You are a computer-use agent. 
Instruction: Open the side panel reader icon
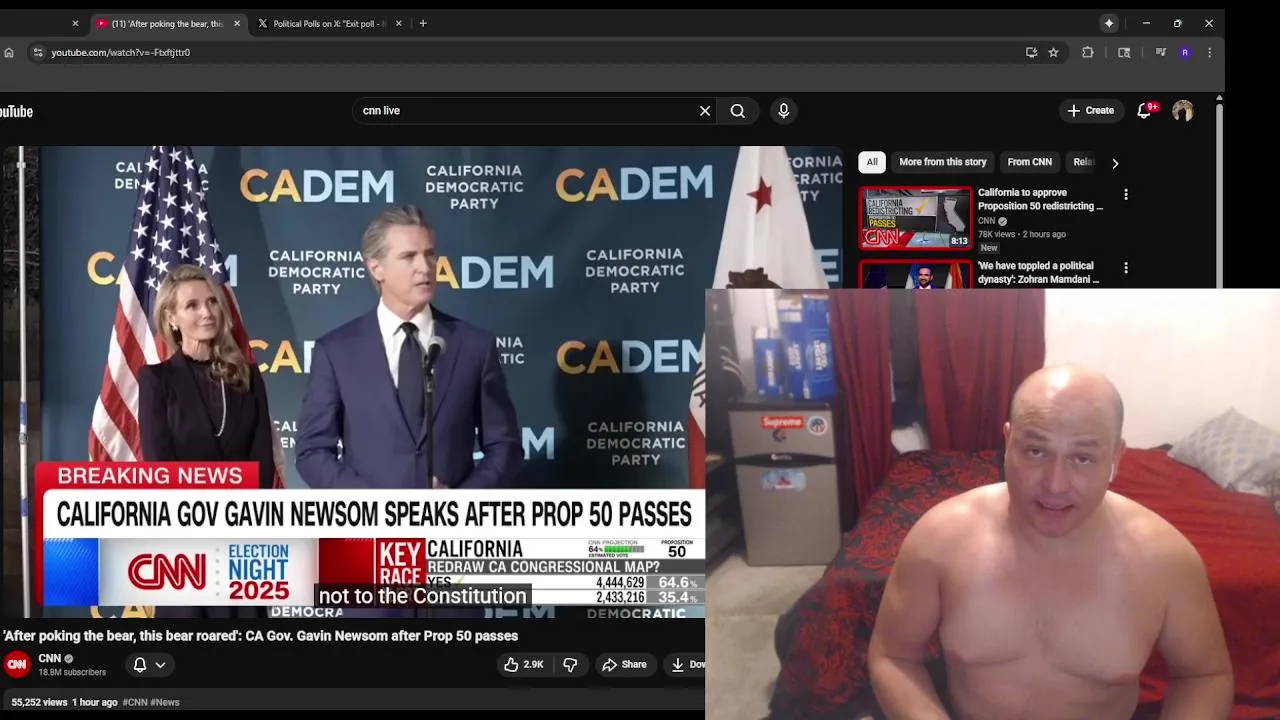(x=1124, y=52)
